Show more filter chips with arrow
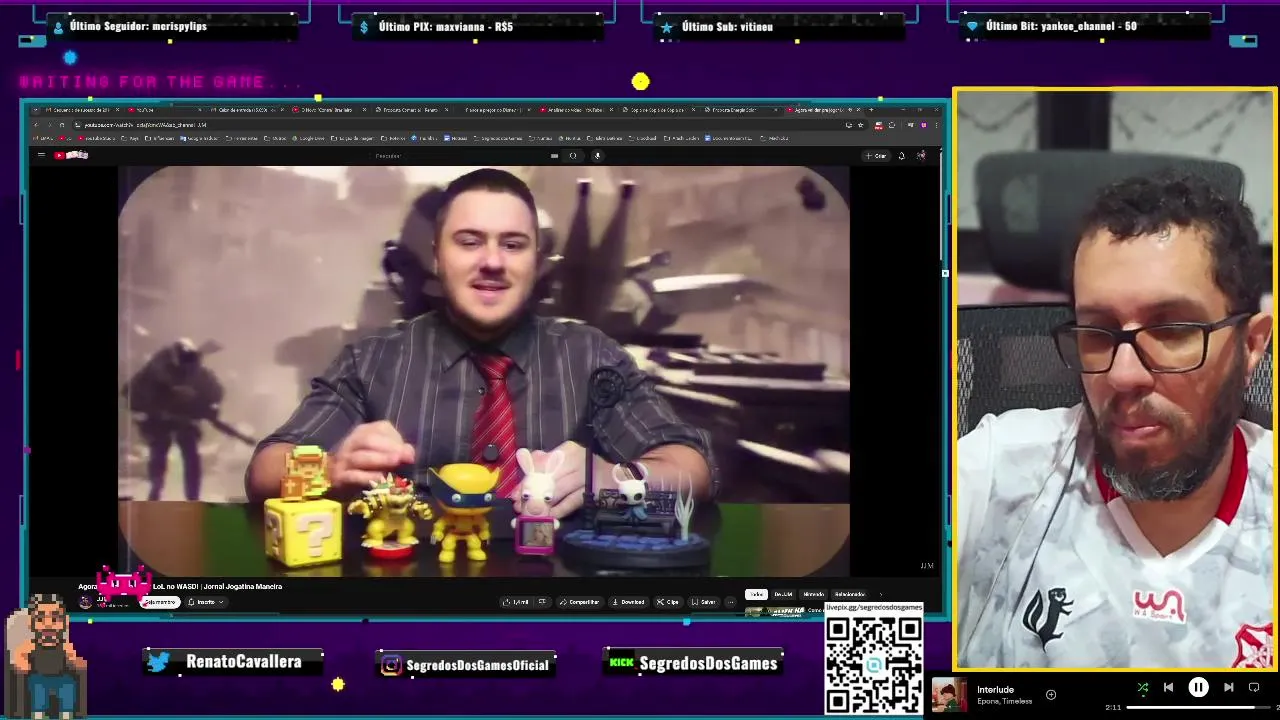Screen dimensions: 1280x720 [881, 594]
